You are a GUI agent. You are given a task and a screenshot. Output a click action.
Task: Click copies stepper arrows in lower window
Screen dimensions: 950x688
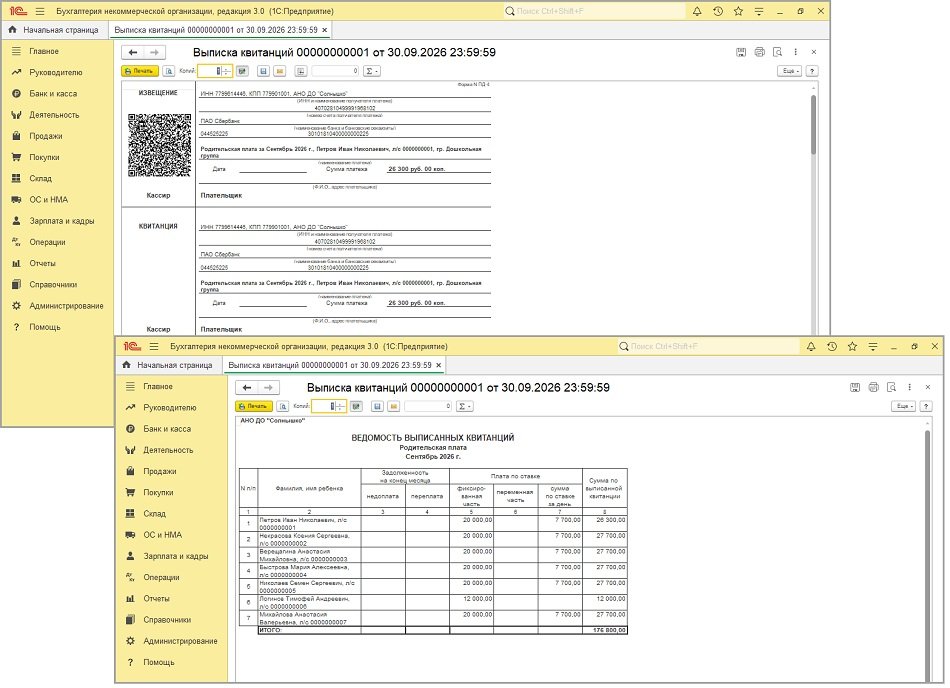pos(340,406)
